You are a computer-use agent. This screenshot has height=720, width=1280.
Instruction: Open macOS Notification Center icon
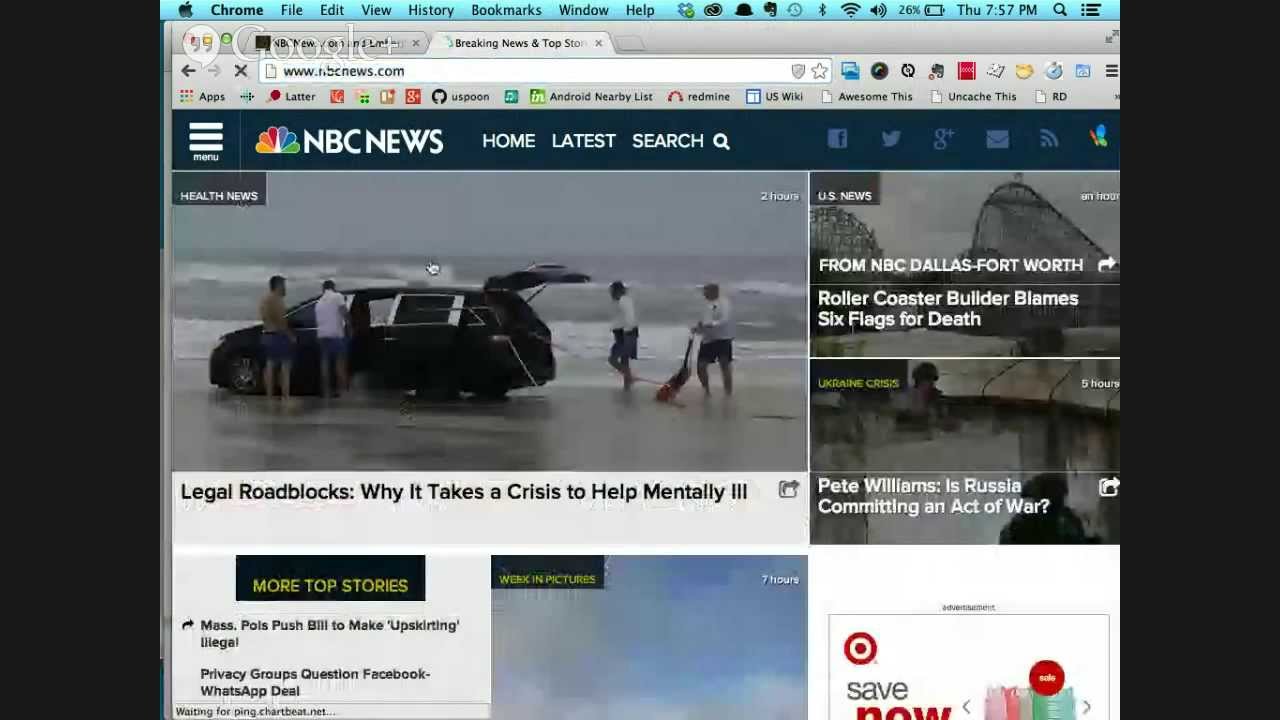[x=1091, y=10]
